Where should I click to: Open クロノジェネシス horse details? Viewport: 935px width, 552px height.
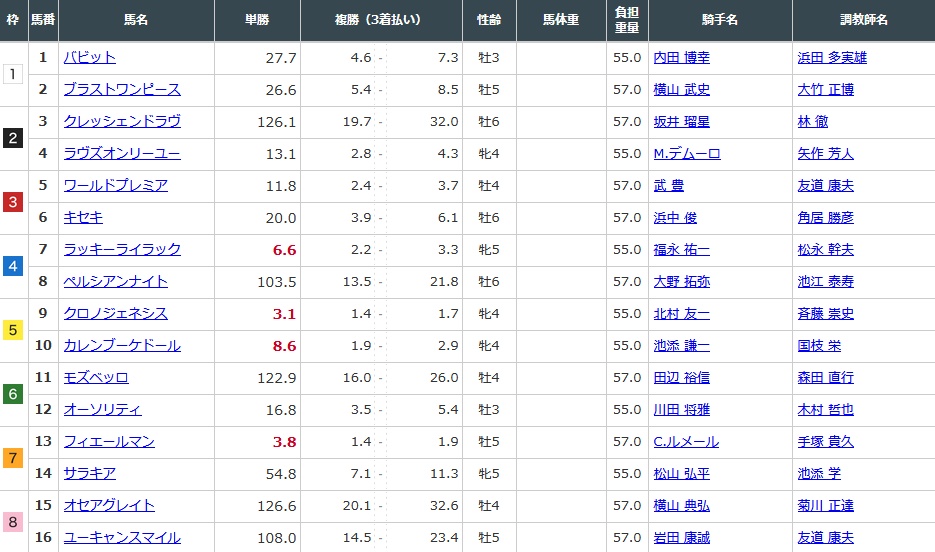115,314
